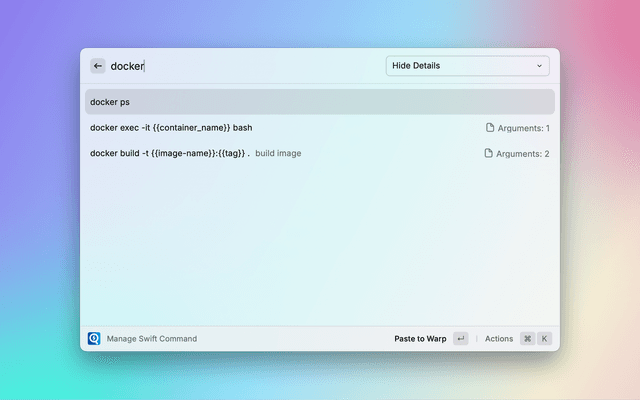This screenshot has height=400, width=640.
Task: Click 'Manage Swift Command' in footer
Action: [152, 339]
